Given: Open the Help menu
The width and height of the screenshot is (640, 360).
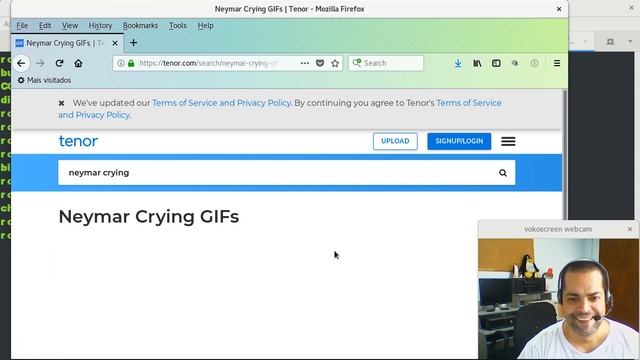Looking at the screenshot, I should [x=205, y=26].
